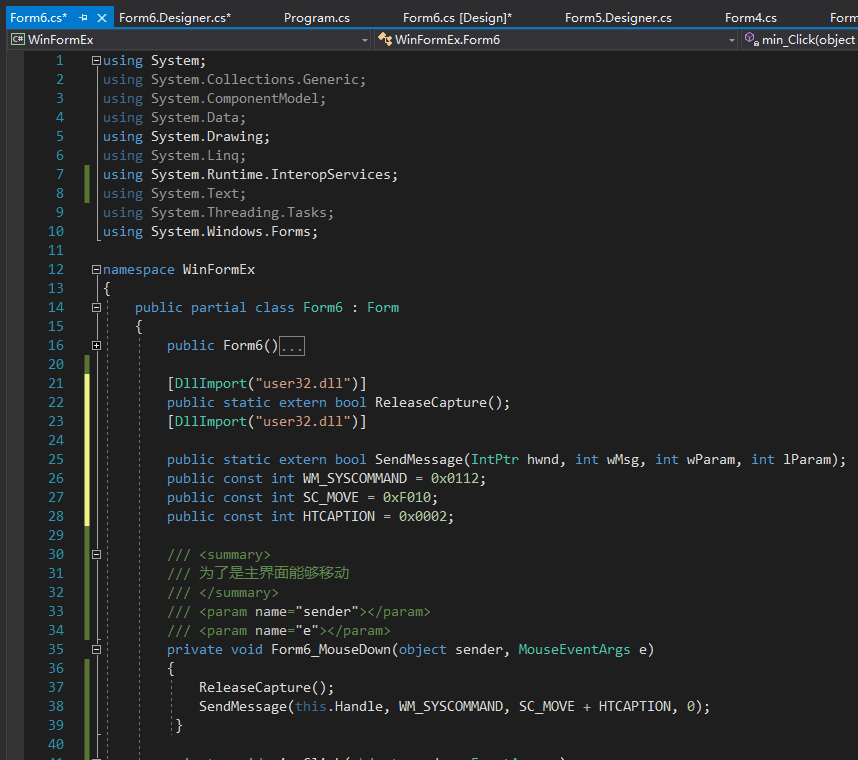Click the 'WM_SYSCOMMAND' constant declaration

355,479
